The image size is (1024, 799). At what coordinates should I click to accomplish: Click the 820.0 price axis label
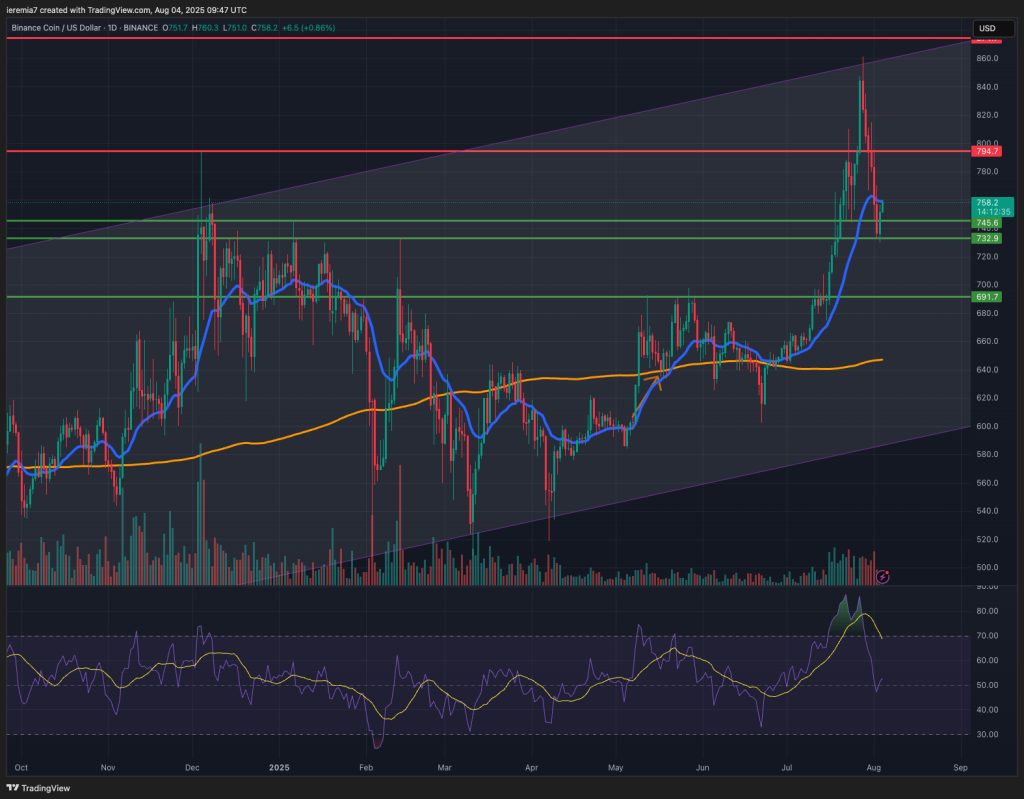[987, 115]
